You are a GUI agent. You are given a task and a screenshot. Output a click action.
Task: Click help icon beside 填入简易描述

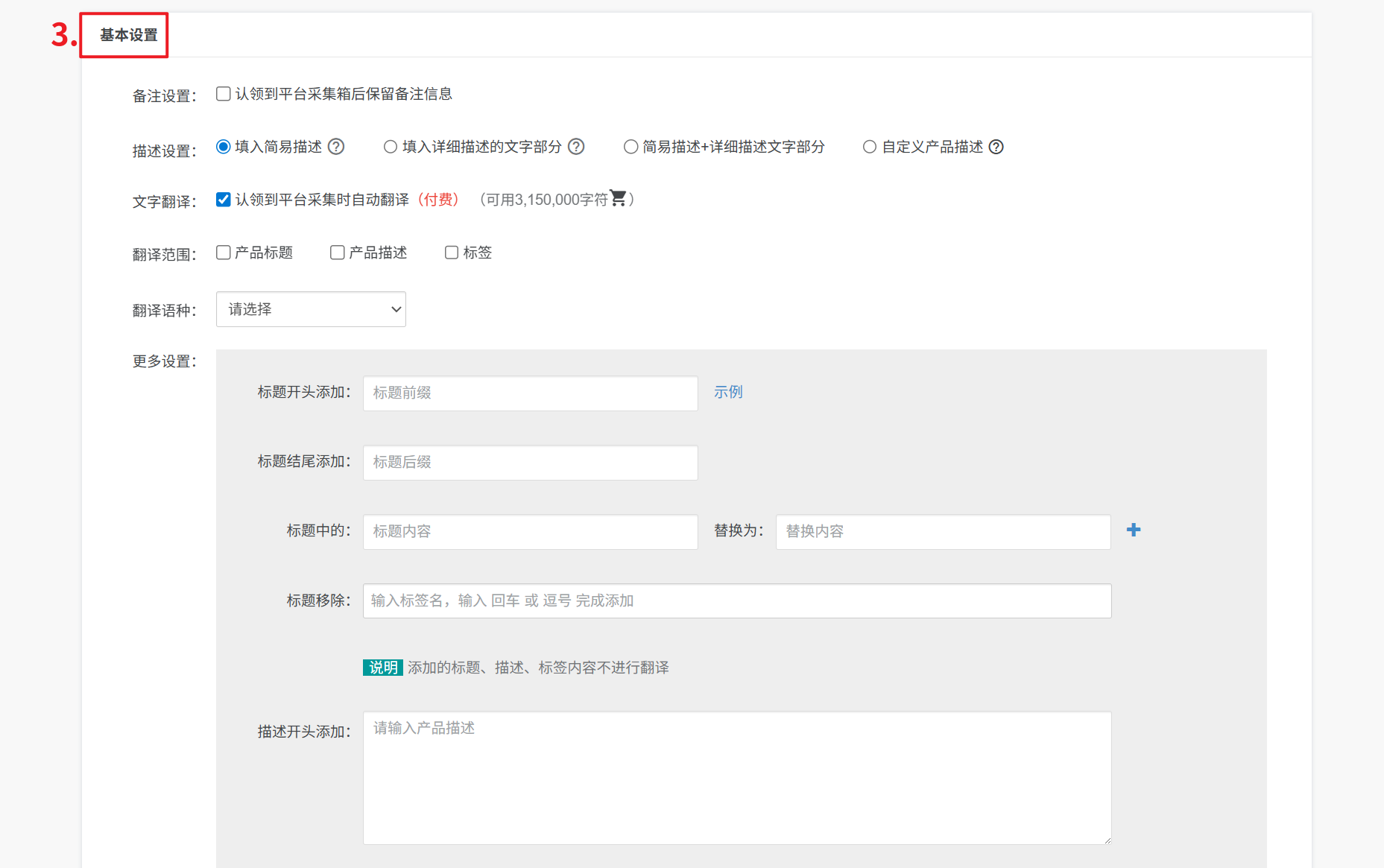(x=336, y=147)
